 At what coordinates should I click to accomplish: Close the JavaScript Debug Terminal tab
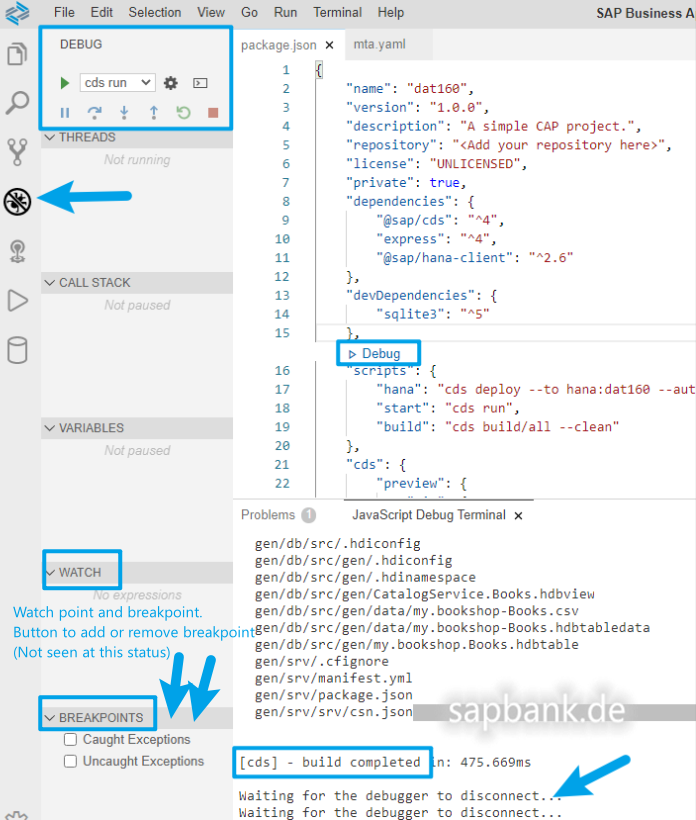[517, 515]
